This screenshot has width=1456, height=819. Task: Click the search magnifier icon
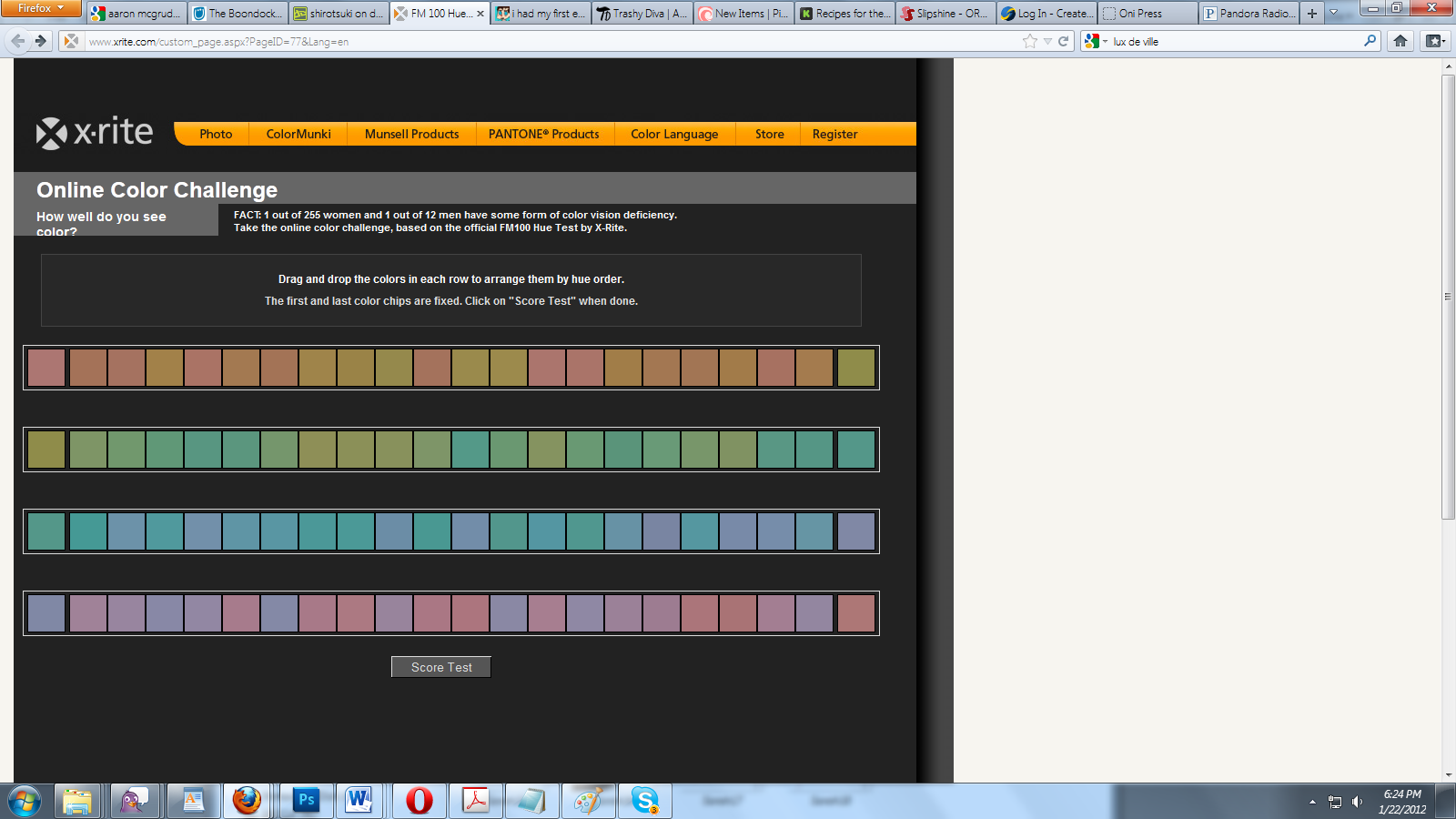pyautogui.click(x=1369, y=41)
